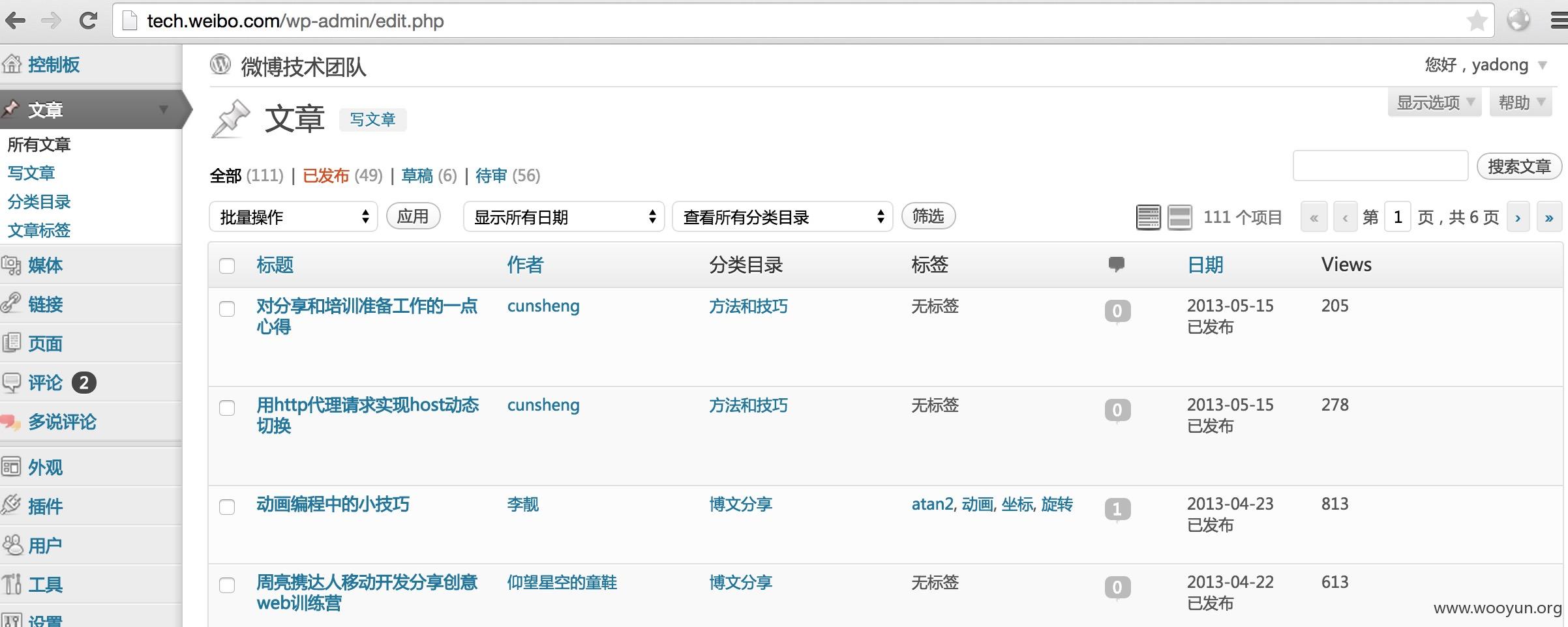Click the 筛选 filter button

point(928,216)
